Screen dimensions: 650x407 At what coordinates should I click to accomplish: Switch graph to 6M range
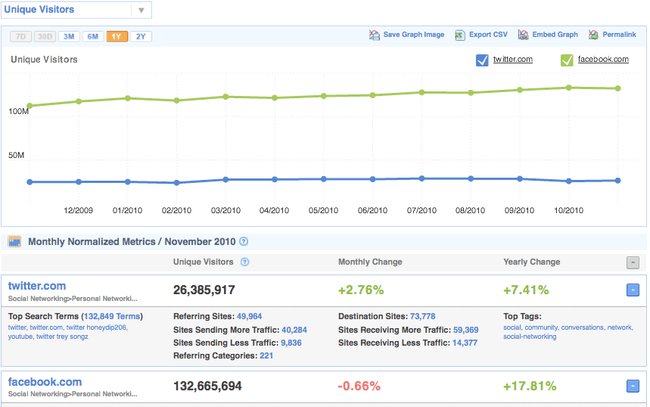click(x=93, y=36)
